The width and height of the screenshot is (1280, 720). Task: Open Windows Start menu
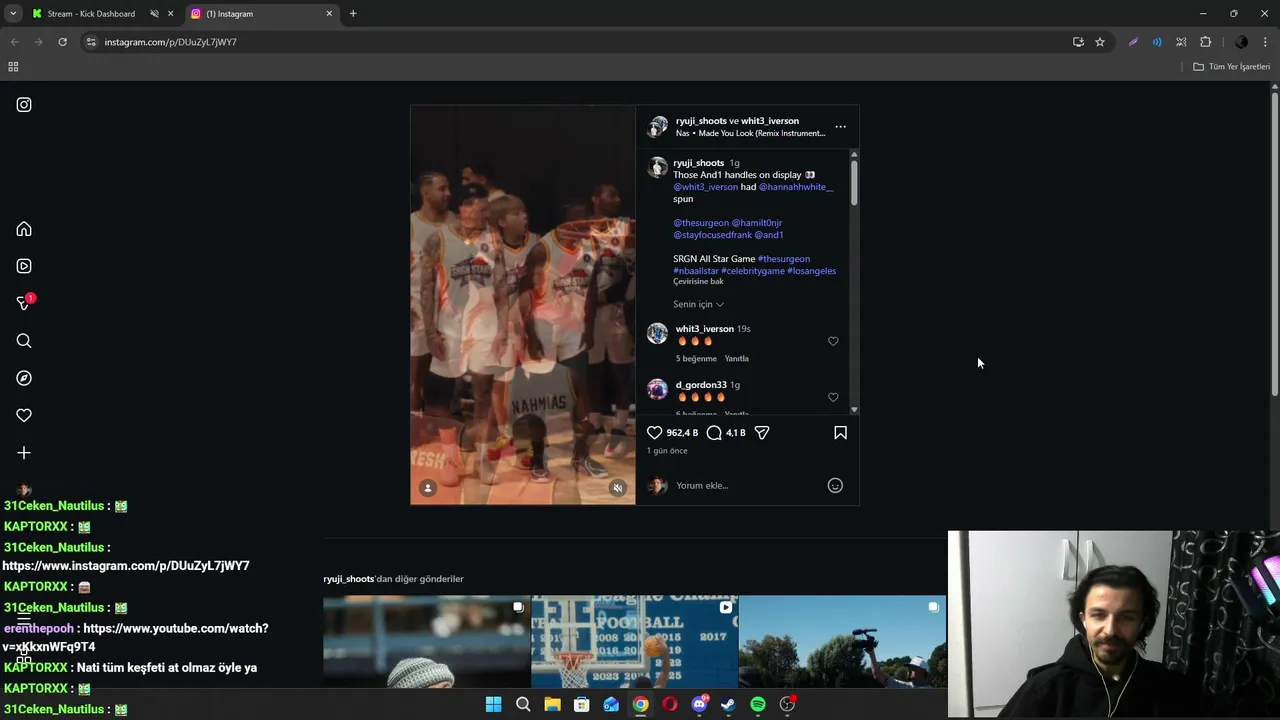tap(493, 704)
